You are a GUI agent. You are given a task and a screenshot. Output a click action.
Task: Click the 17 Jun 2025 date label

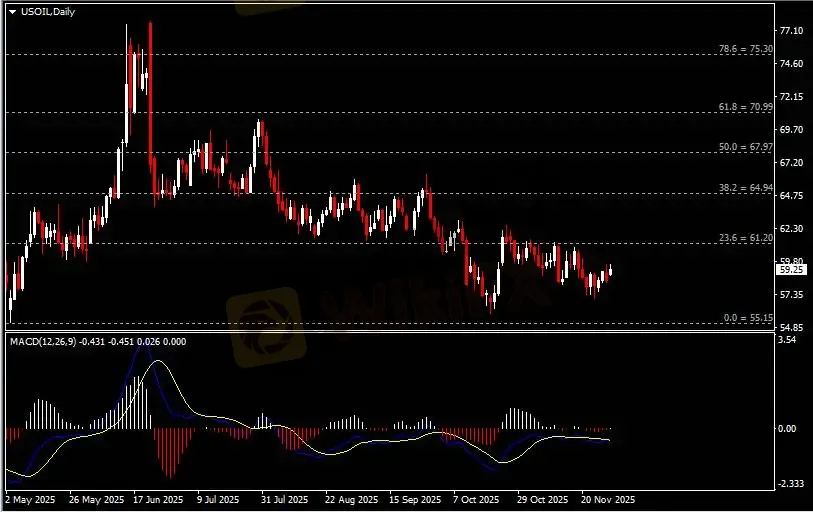pyautogui.click(x=158, y=500)
